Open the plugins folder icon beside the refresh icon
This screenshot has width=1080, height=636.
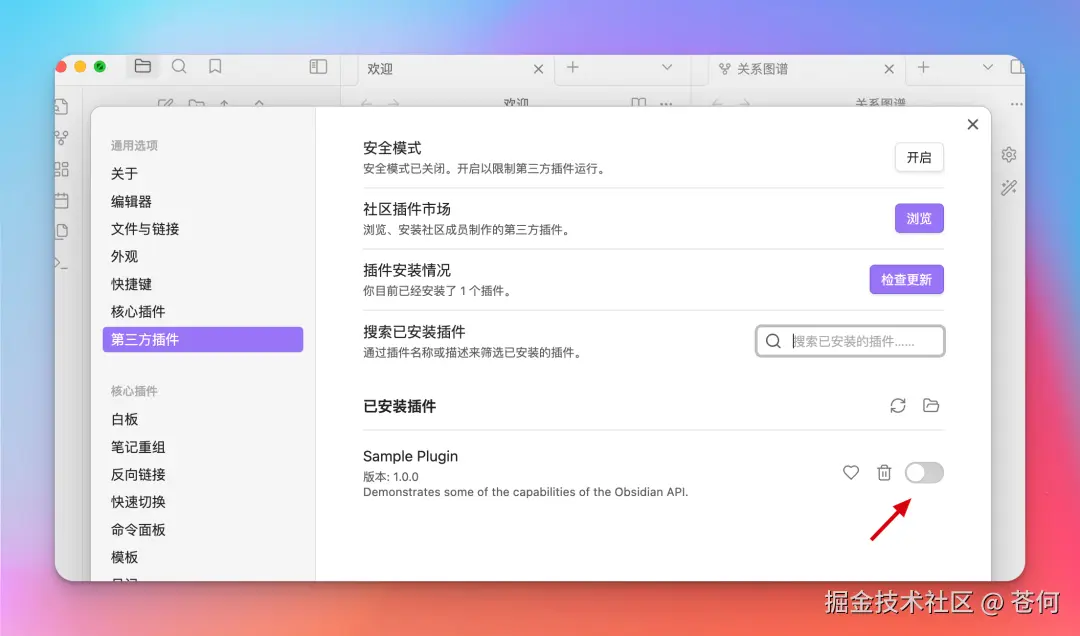click(x=931, y=405)
